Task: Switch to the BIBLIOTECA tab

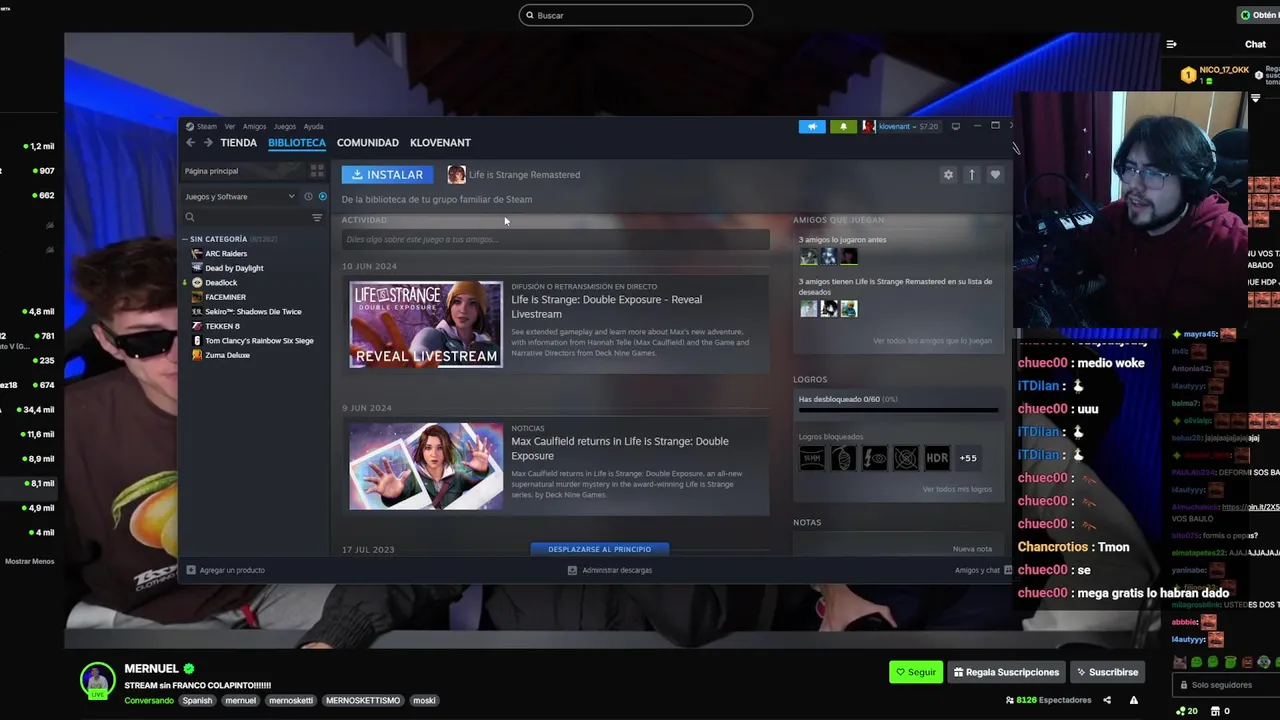Action: (x=297, y=143)
